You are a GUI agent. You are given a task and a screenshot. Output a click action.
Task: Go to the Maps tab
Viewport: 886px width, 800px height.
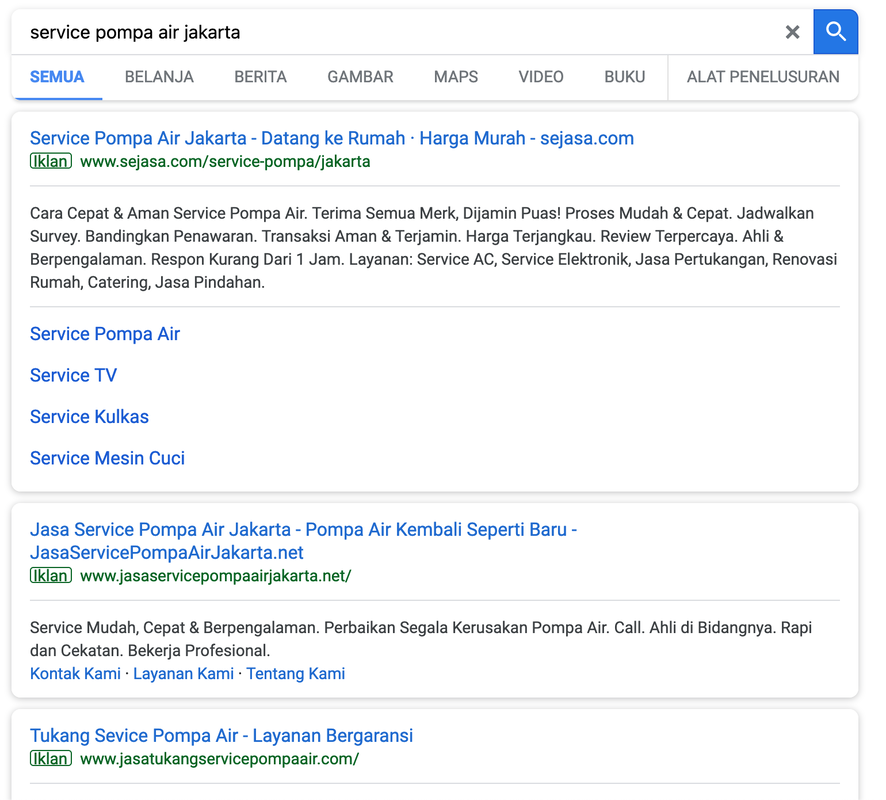click(456, 77)
